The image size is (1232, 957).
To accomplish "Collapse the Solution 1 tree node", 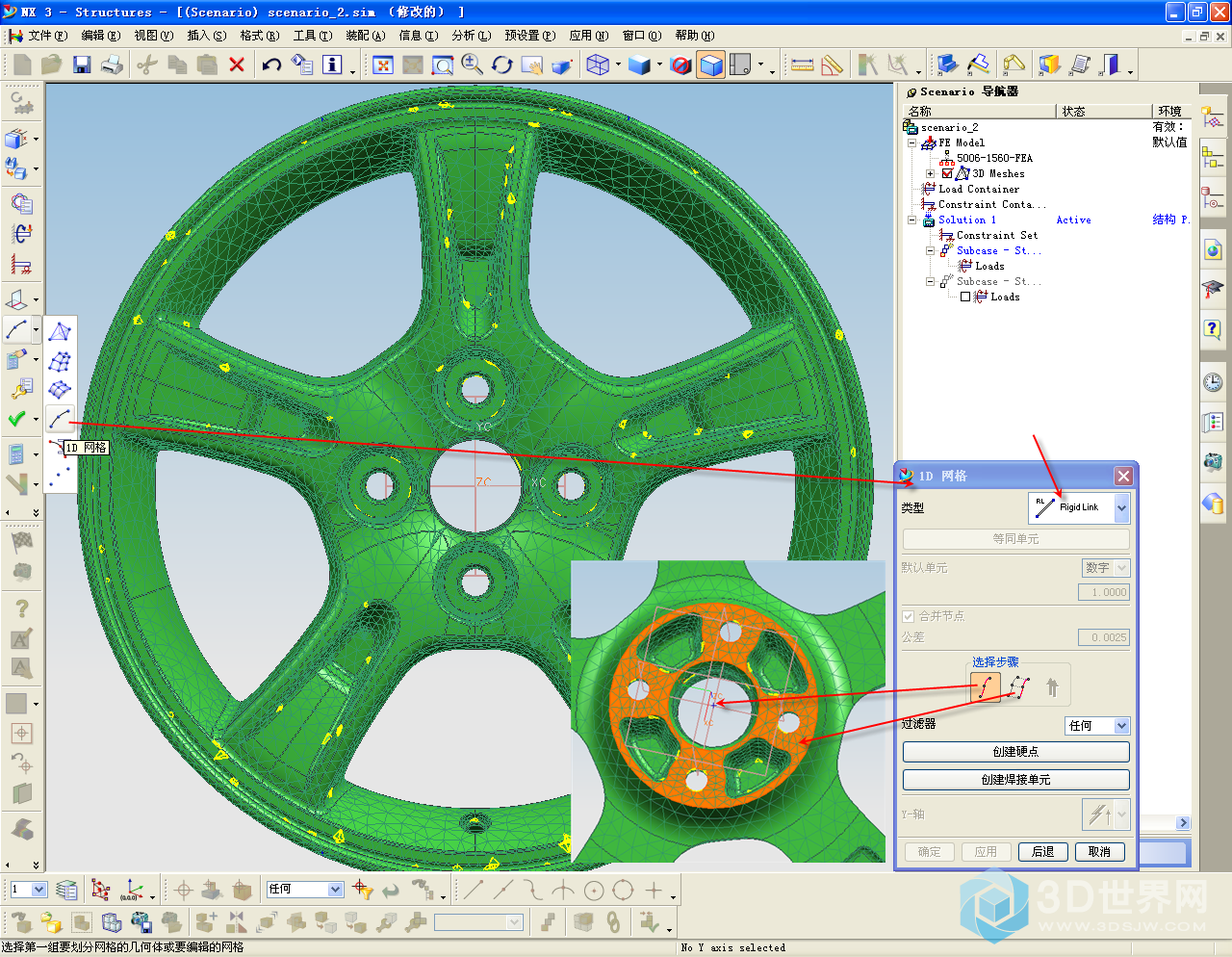I will click(911, 220).
